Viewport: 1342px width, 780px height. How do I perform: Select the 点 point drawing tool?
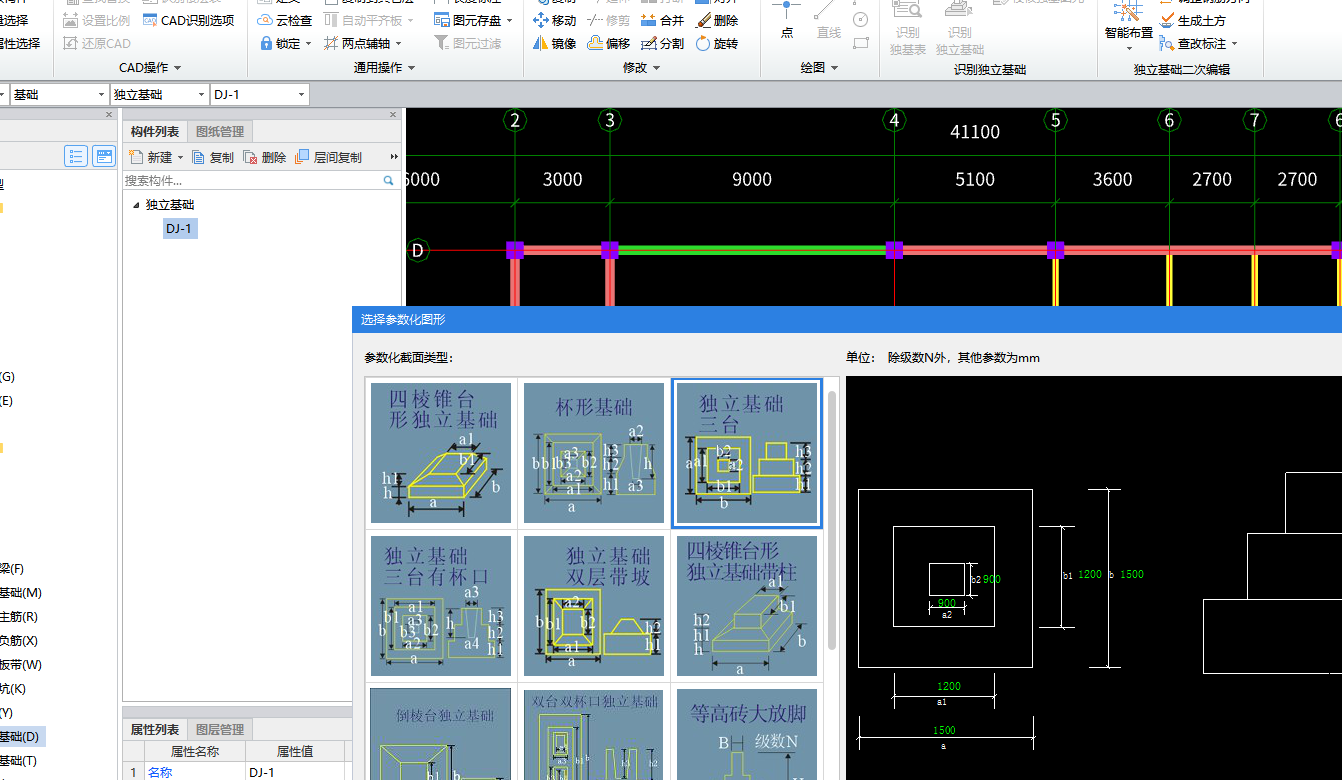[x=786, y=20]
